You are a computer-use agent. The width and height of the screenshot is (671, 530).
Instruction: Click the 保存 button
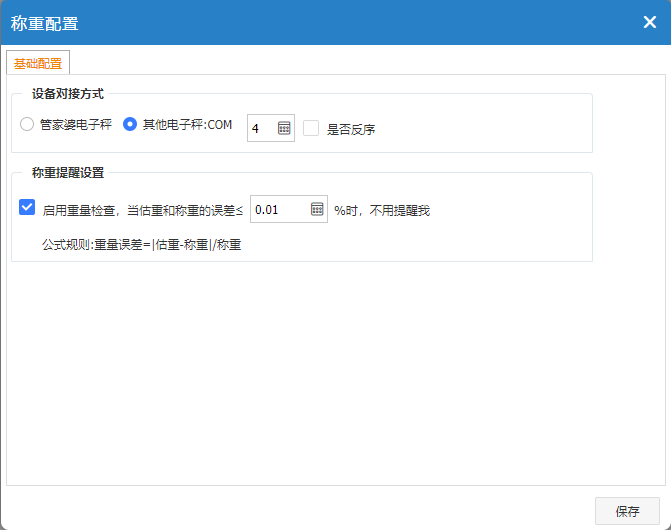pos(627,511)
